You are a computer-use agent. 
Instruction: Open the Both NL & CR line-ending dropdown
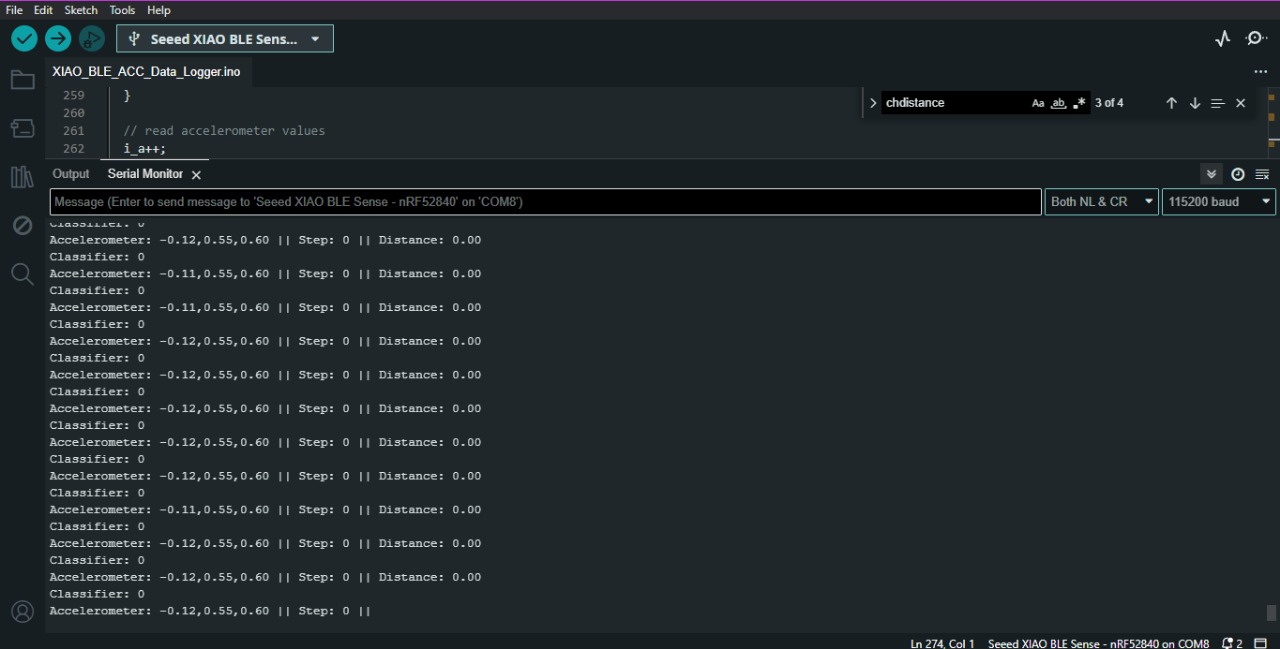(x=1100, y=201)
